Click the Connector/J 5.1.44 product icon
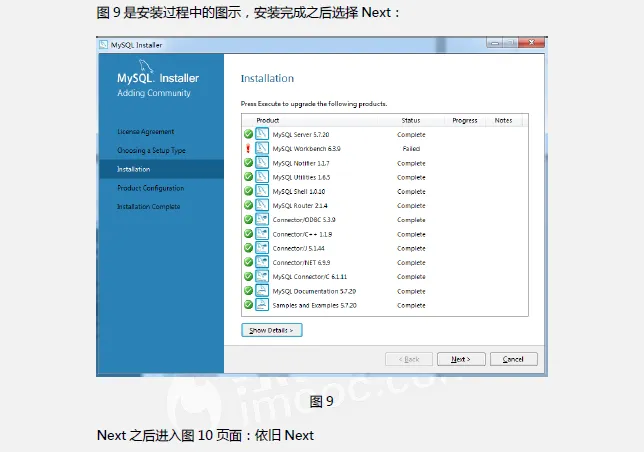 tap(262, 248)
